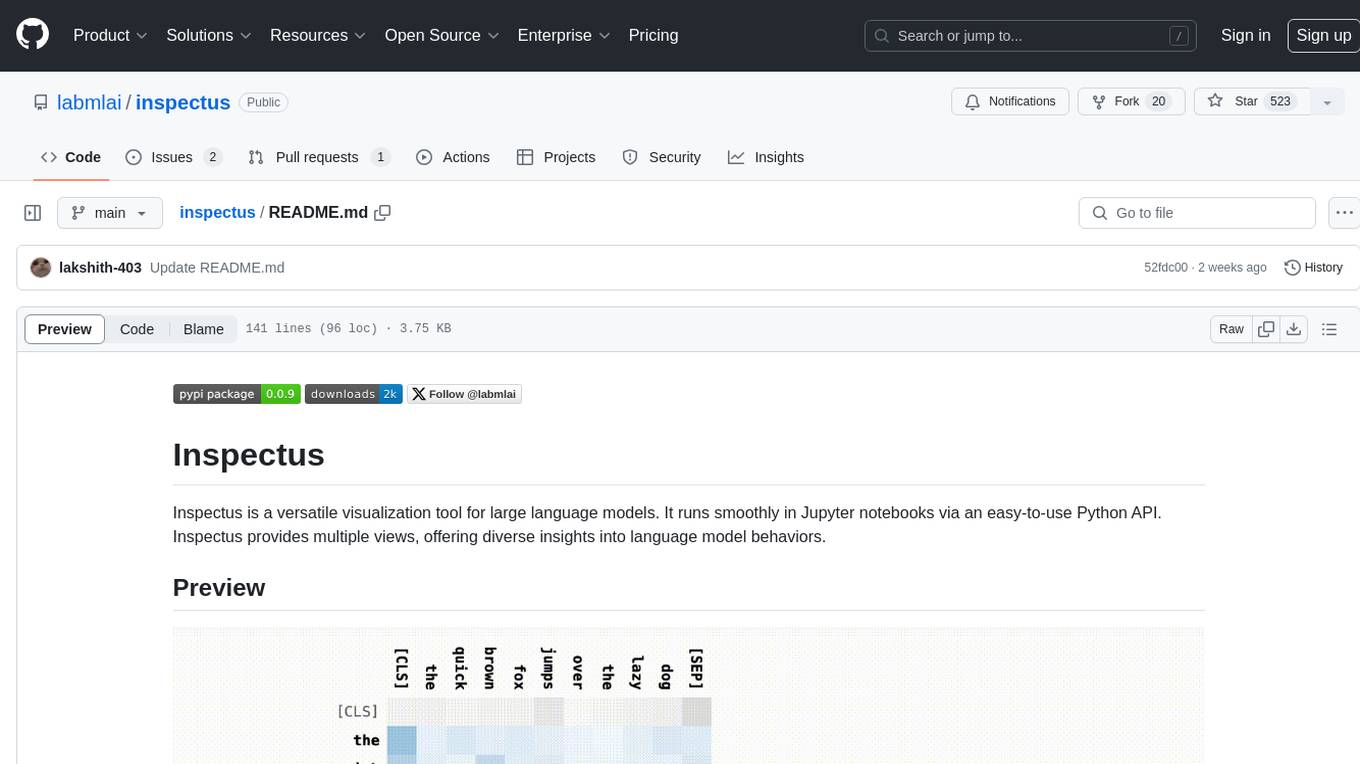This screenshot has height=764, width=1360.
Task: Expand the file tree side panel
Action: coord(33,213)
